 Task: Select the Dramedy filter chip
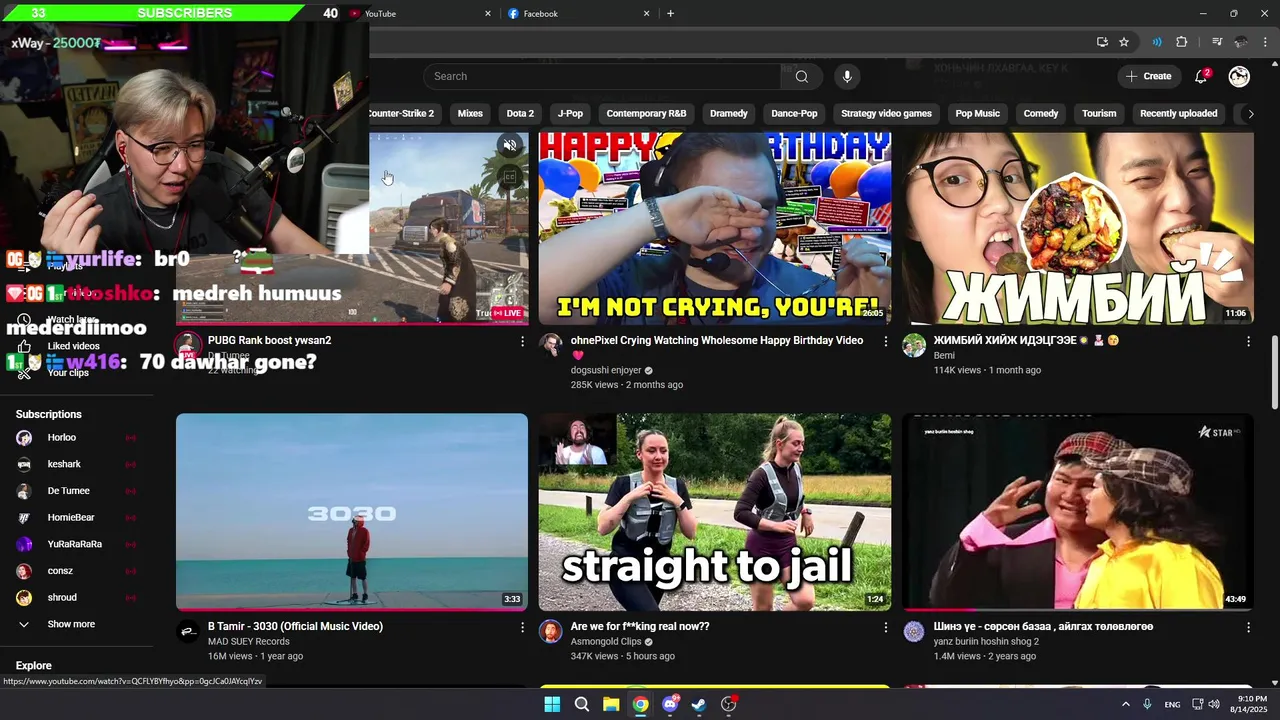pyautogui.click(x=729, y=113)
